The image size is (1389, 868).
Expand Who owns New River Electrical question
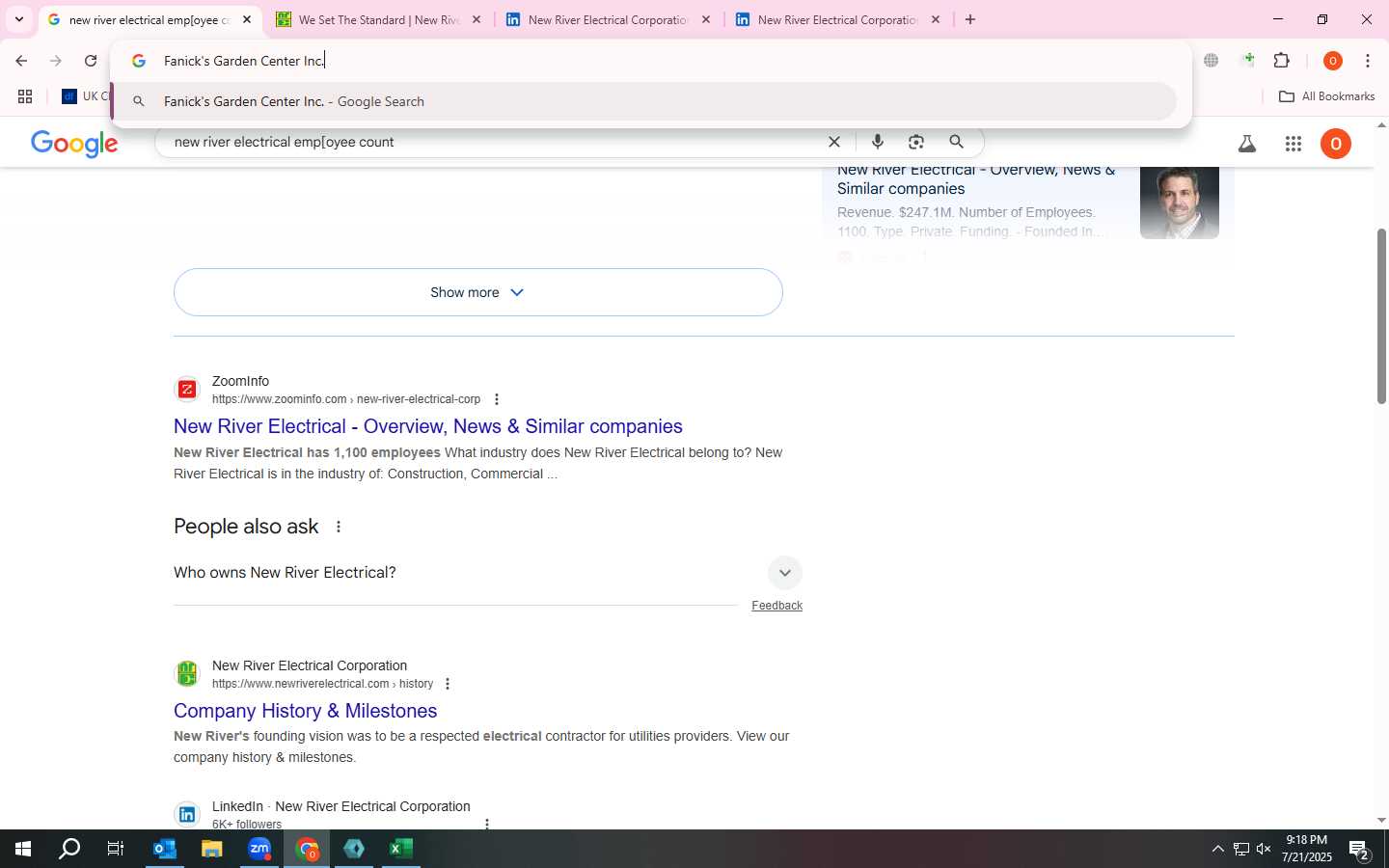coord(488,573)
